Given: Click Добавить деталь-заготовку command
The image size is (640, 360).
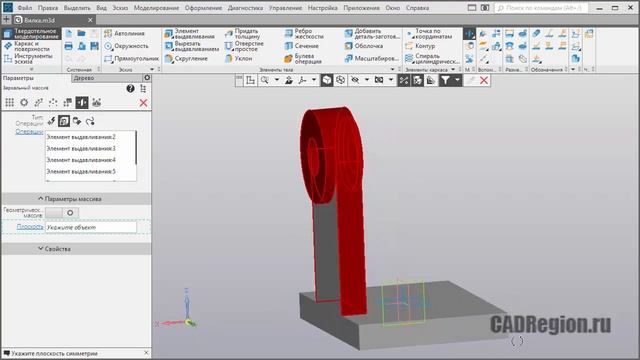Looking at the screenshot, I should click(x=372, y=33).
